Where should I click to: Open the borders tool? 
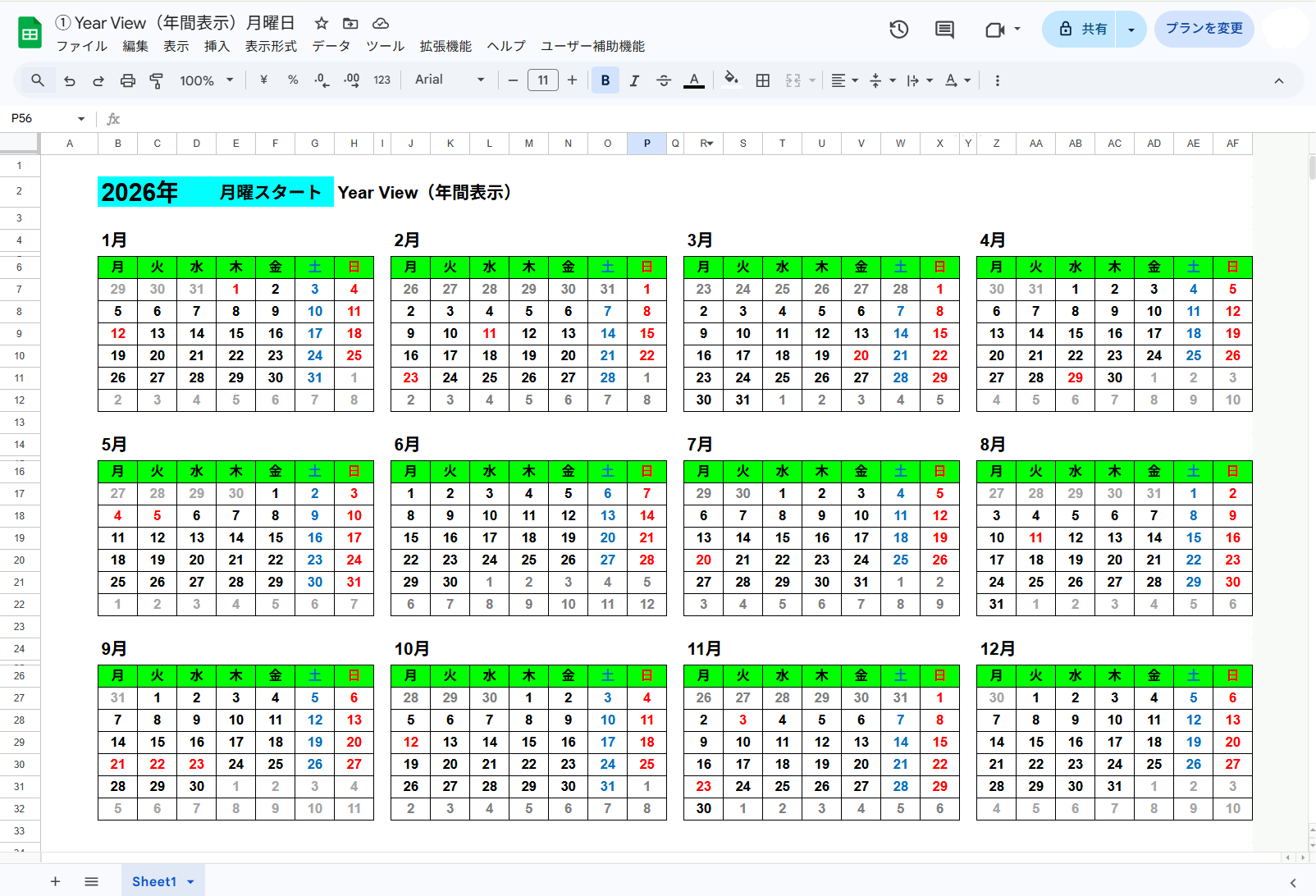[761, 80]
